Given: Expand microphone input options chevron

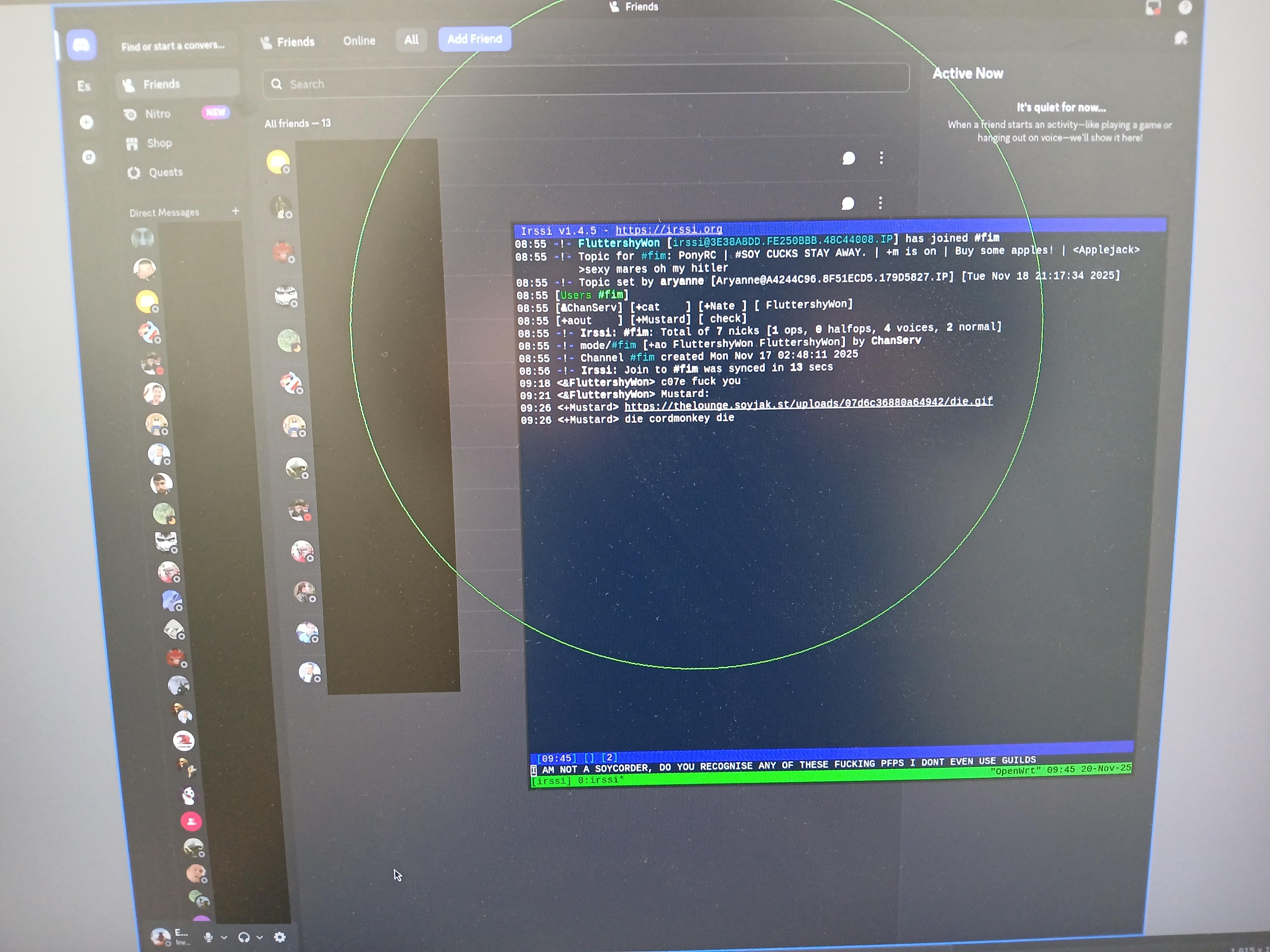Looking at the screenshot, I should 224,937.
